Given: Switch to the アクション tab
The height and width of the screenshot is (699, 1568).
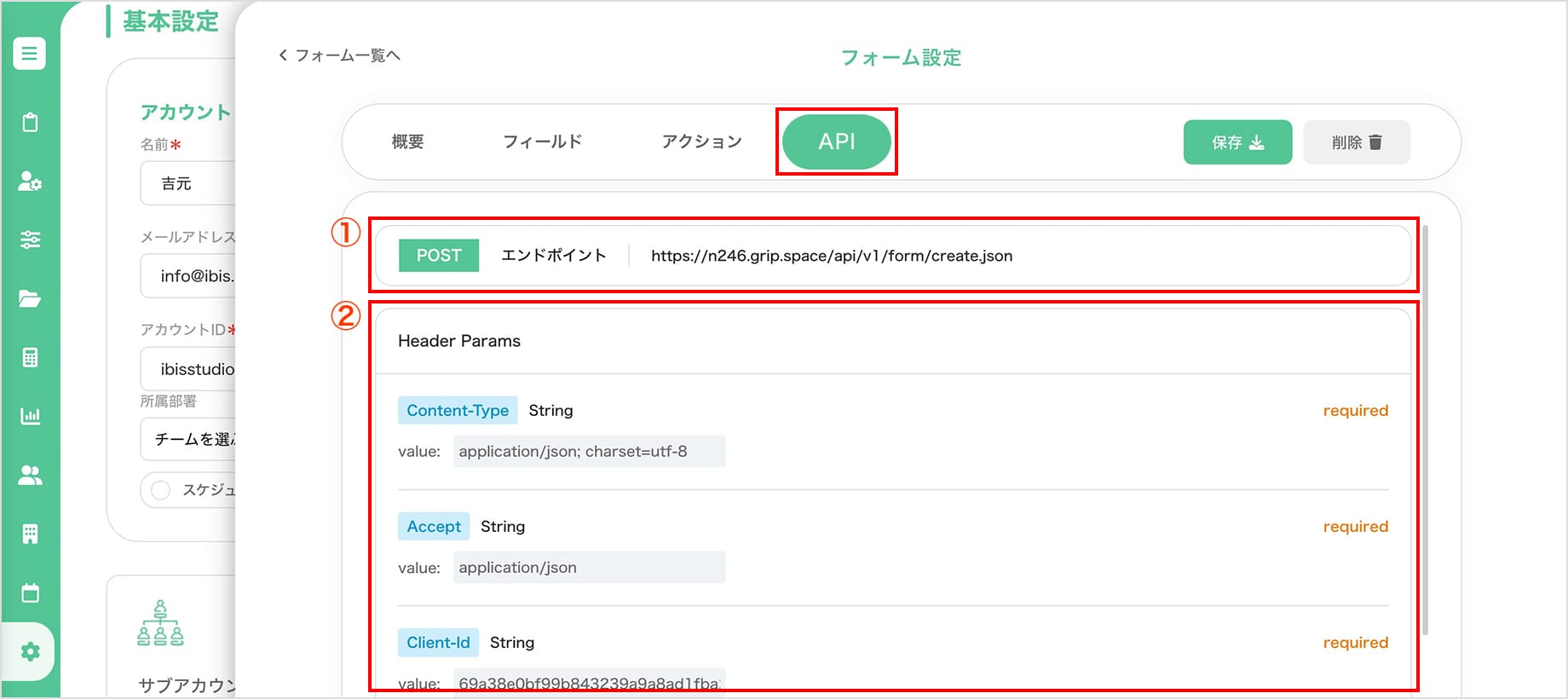Looking at the screenshot, I should pos(701,142).
